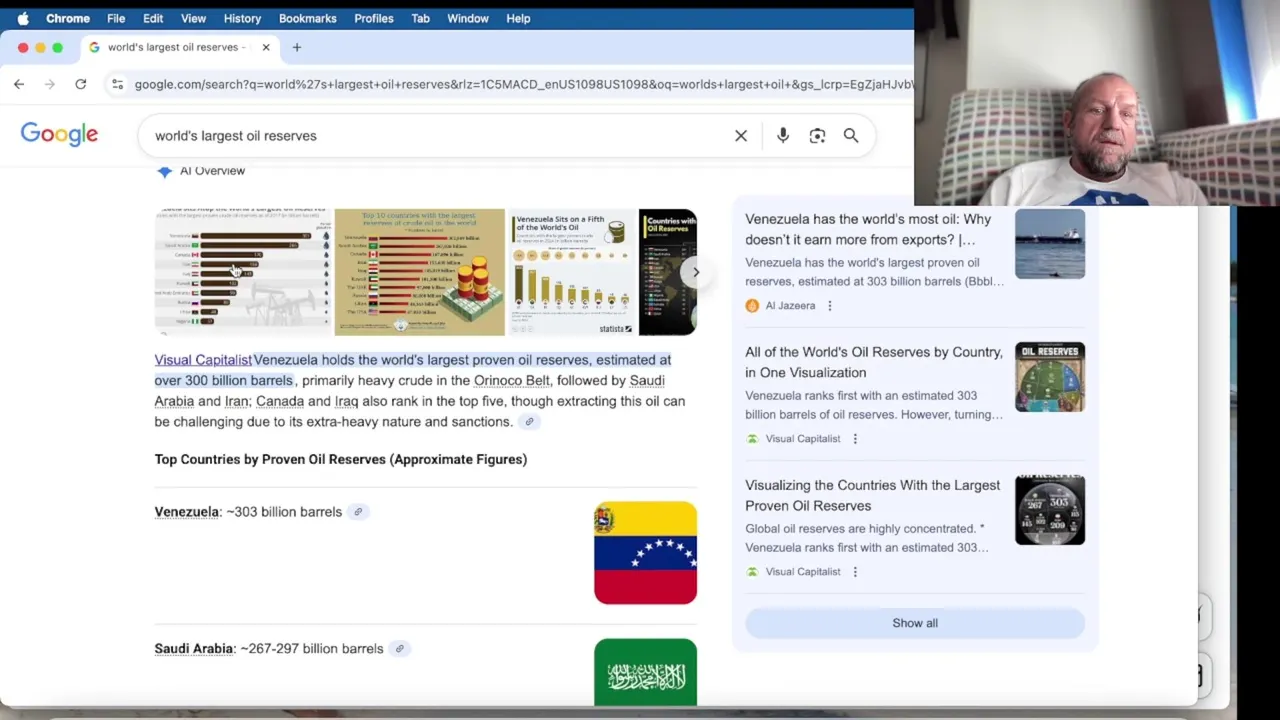Open the History menu

pos(242,18)
